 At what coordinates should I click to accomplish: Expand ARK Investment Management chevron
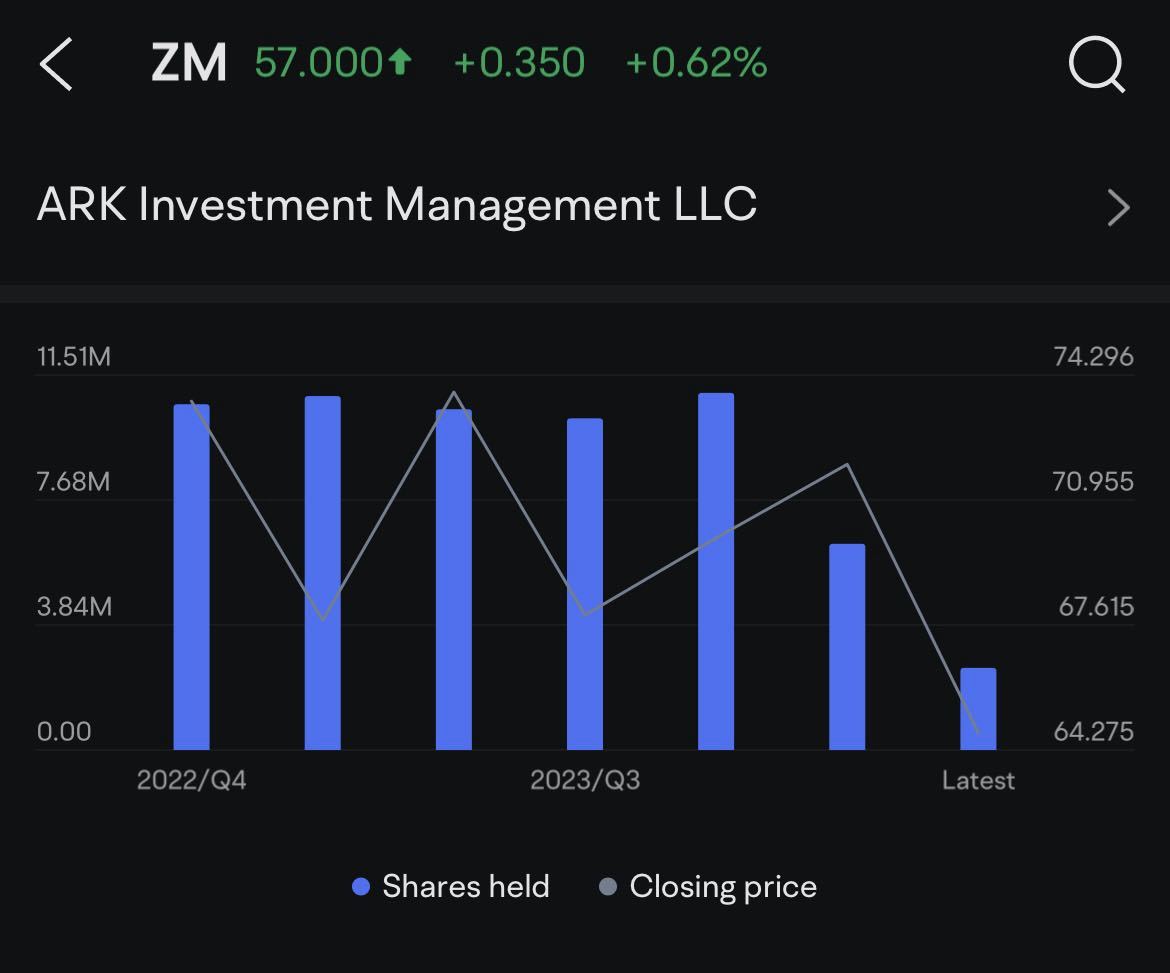pyautogui.click(x=1118, y=207)
